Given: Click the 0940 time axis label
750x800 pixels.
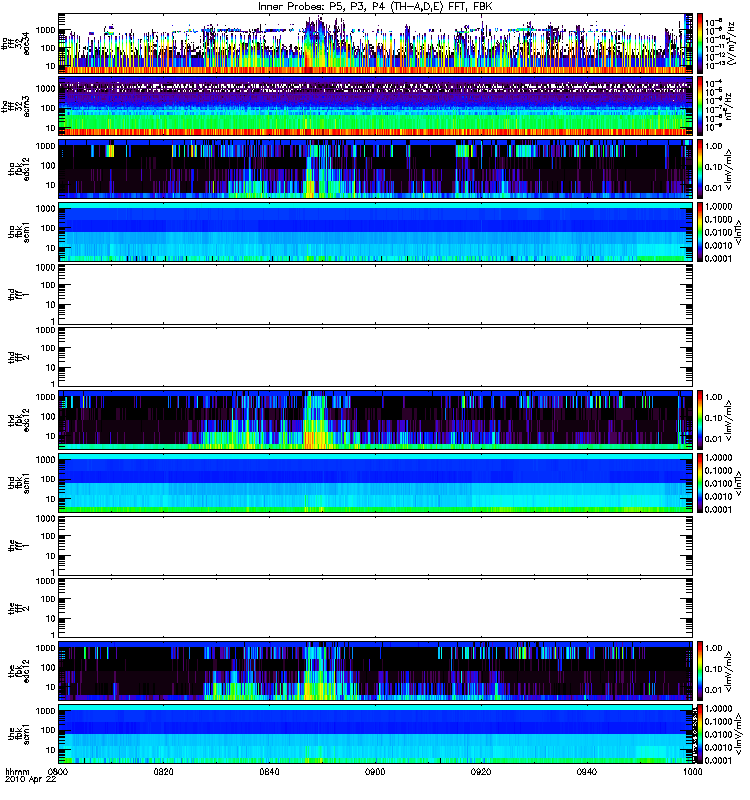Looking at the screenshot, I should pos(587,772).
